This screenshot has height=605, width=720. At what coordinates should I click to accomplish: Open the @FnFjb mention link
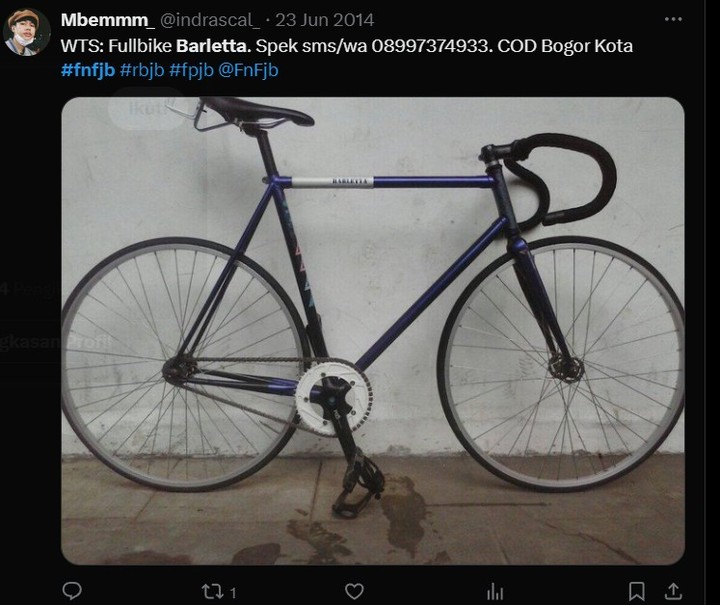tap(248, 70)
